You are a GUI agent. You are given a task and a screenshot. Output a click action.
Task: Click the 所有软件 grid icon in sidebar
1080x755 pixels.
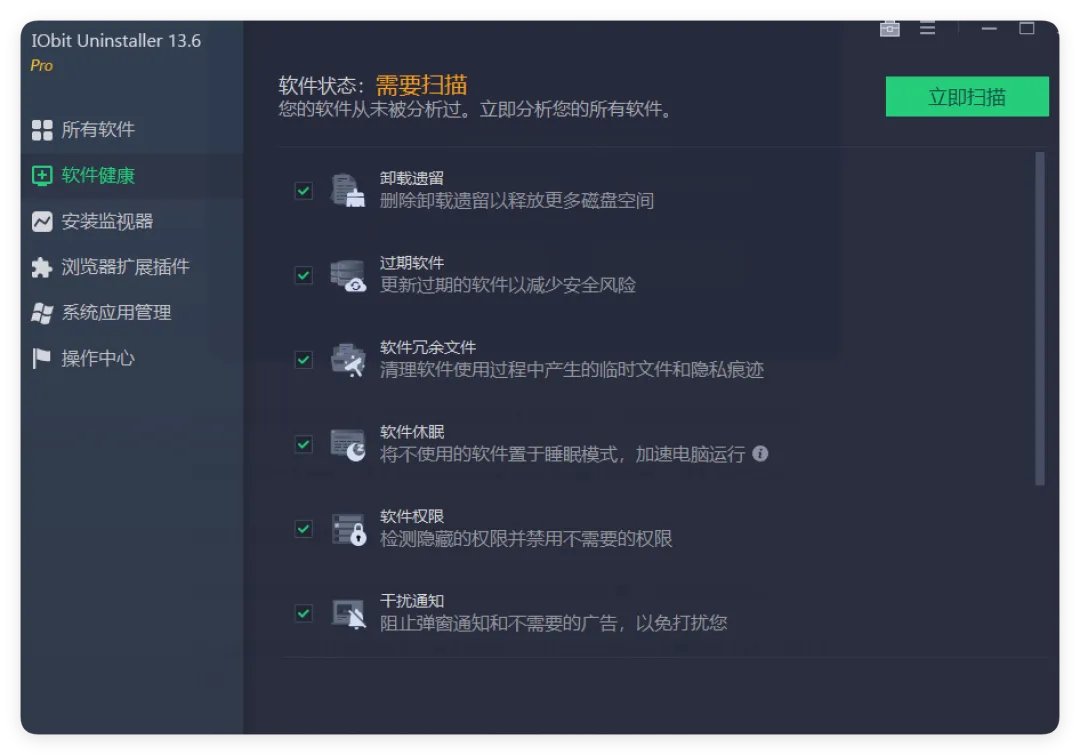click(42, 130)
